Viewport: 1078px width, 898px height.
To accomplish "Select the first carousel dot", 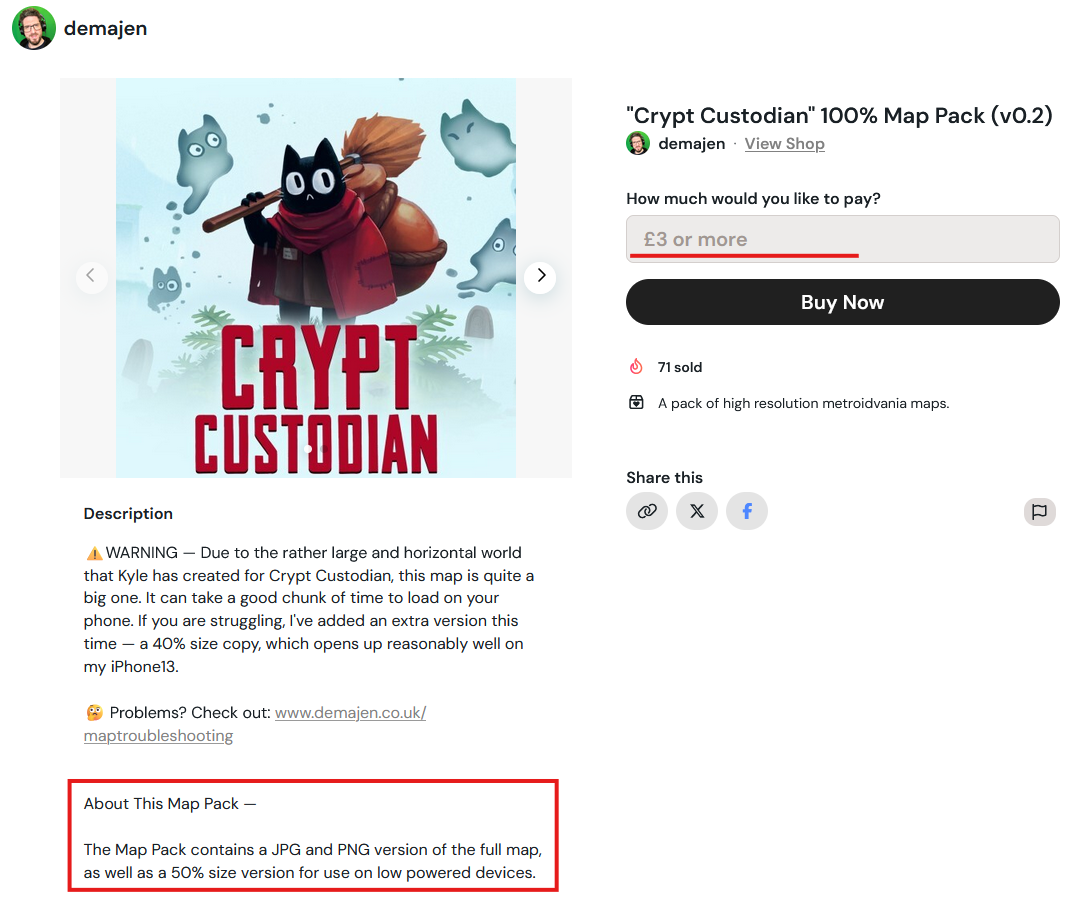I will [x=308, y=450].
